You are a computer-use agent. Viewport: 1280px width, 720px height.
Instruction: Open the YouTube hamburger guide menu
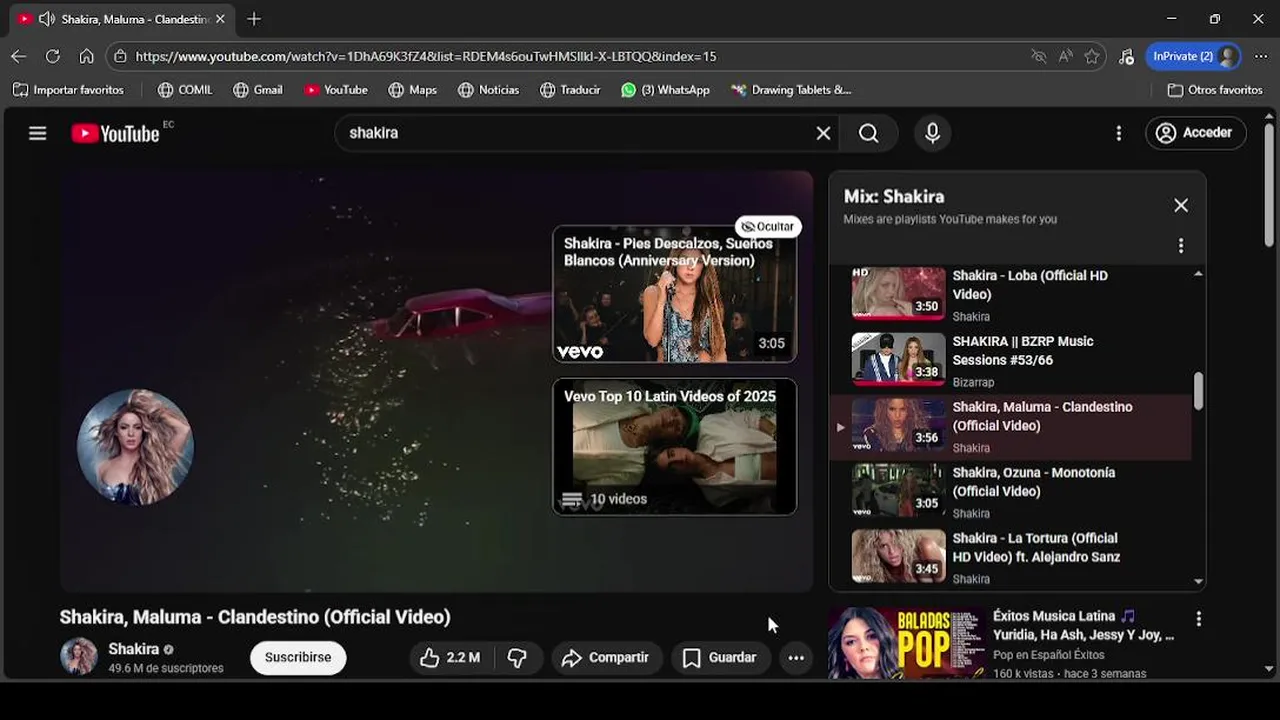click(38, 133)
